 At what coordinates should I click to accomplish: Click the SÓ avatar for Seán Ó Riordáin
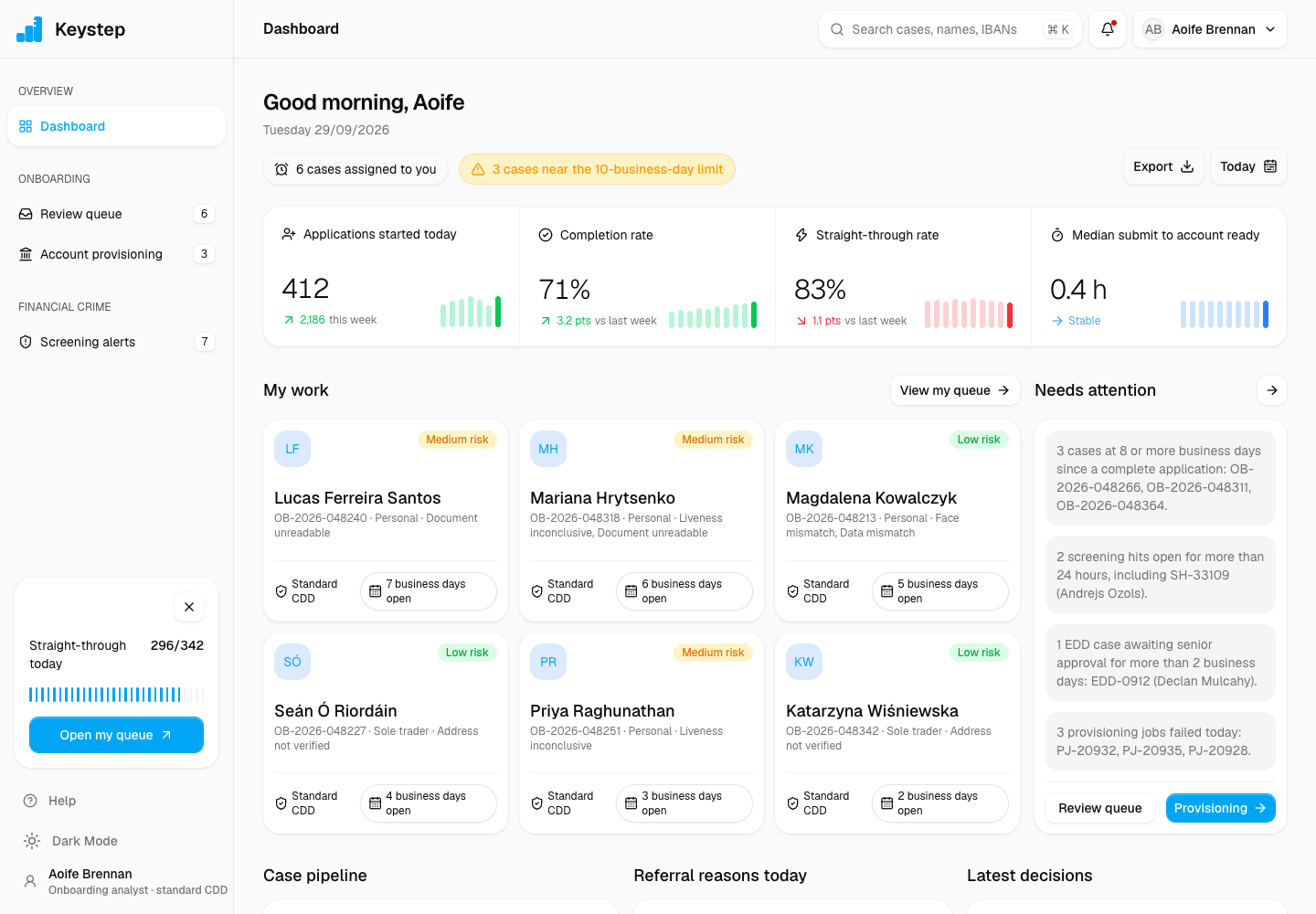click(x=292, y=662)
